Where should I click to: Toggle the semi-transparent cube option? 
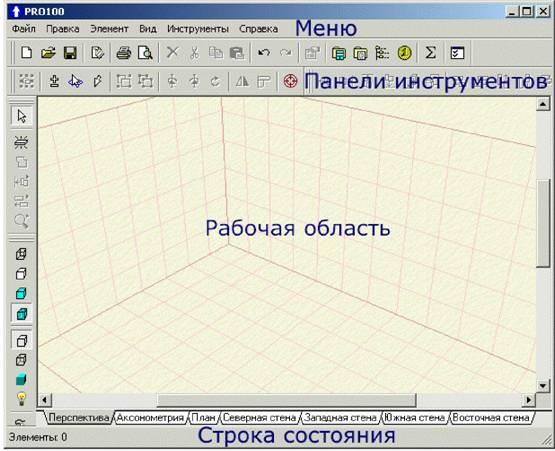click(21, 360)
